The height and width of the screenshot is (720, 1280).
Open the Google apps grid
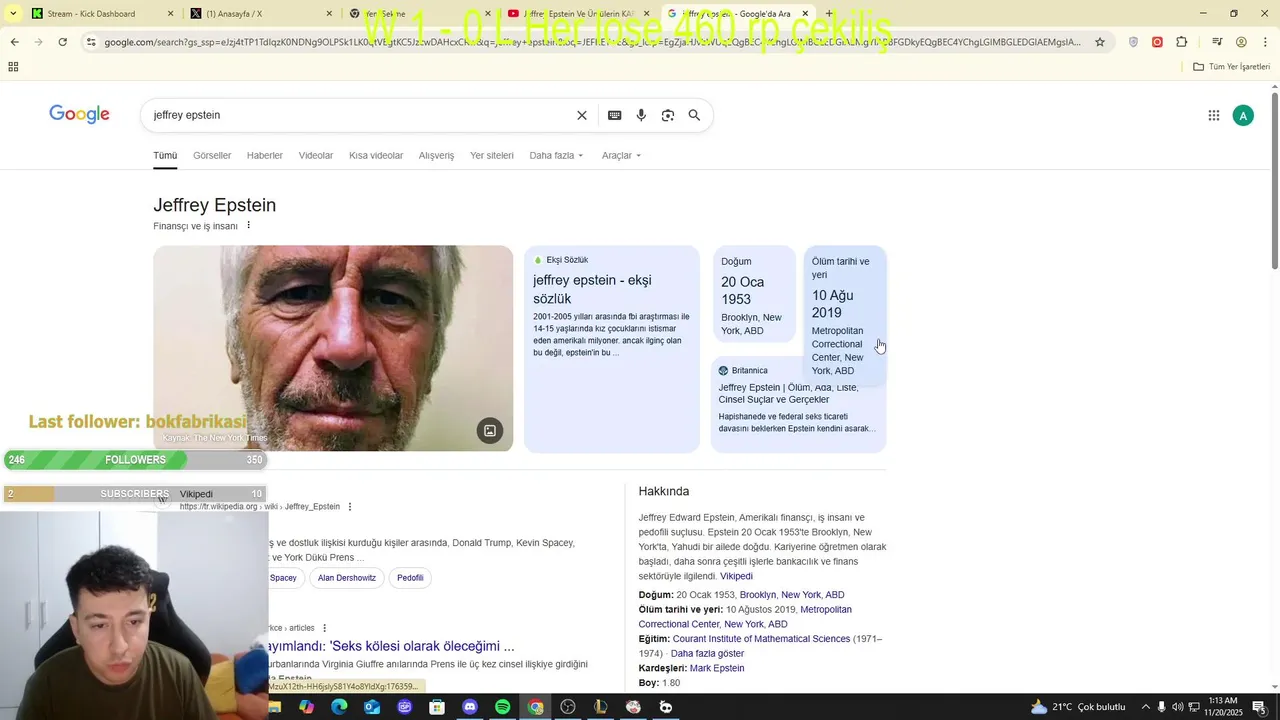click(1214, 115)
